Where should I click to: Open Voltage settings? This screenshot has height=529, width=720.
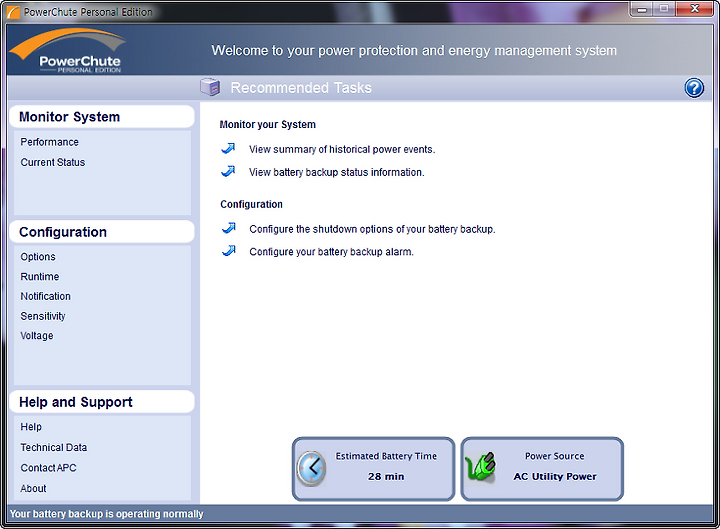[x=37, y=336]
